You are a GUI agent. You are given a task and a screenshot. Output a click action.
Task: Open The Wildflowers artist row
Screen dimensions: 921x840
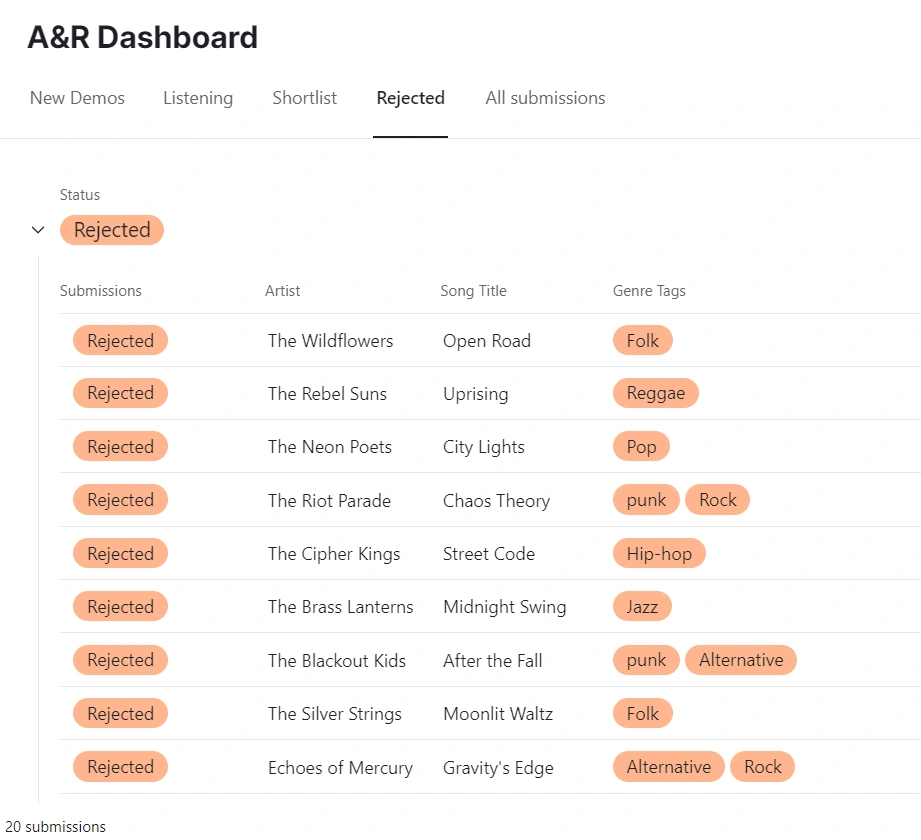(330, 341)
